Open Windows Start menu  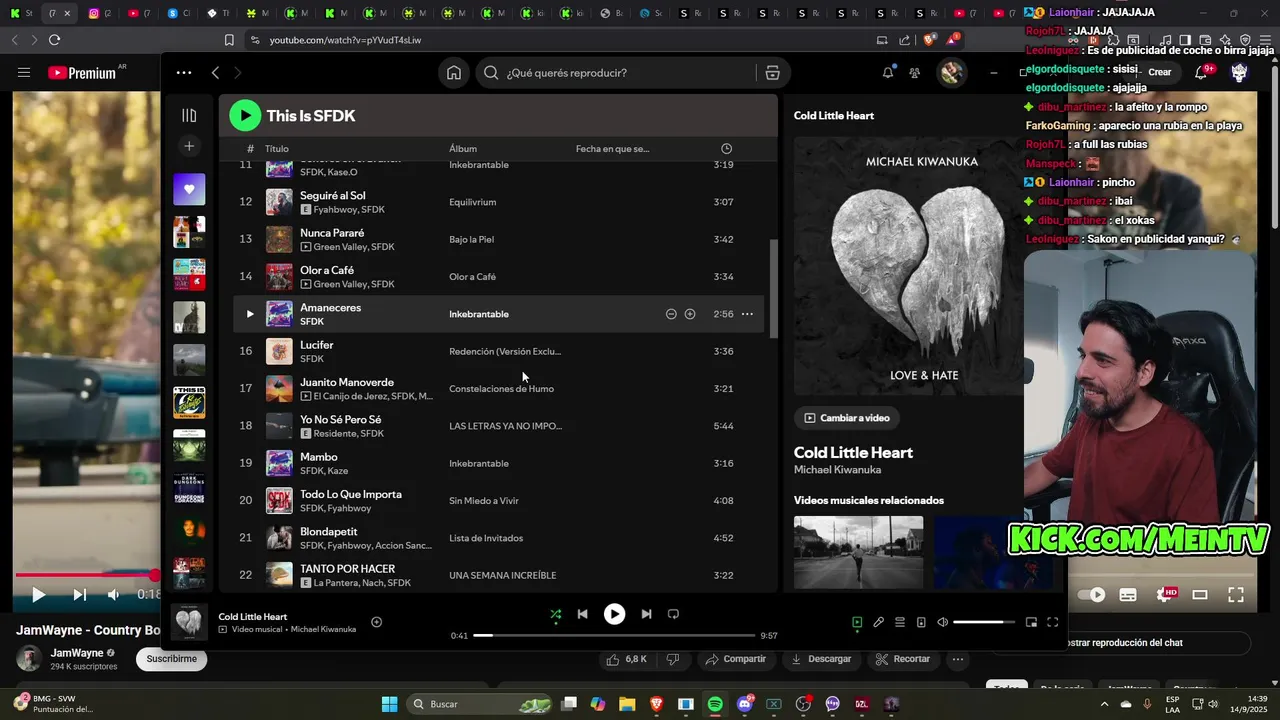point(389,704)
